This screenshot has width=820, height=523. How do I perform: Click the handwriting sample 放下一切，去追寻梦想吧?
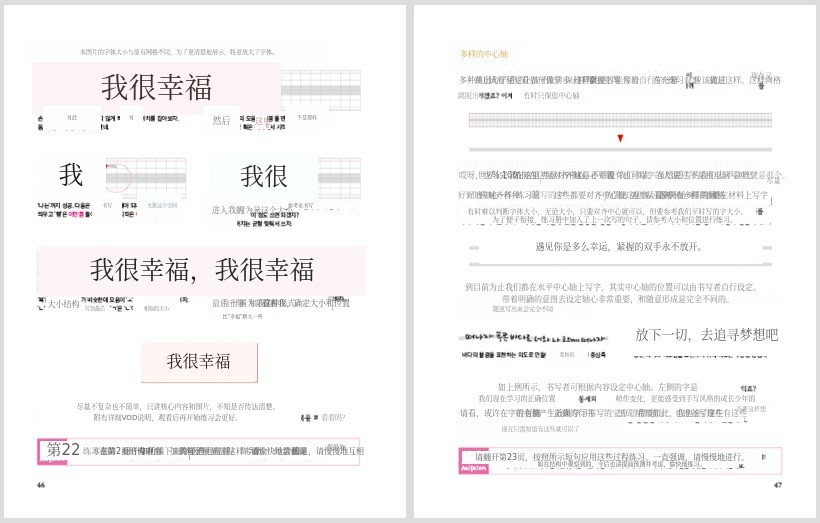pos(706,334)
